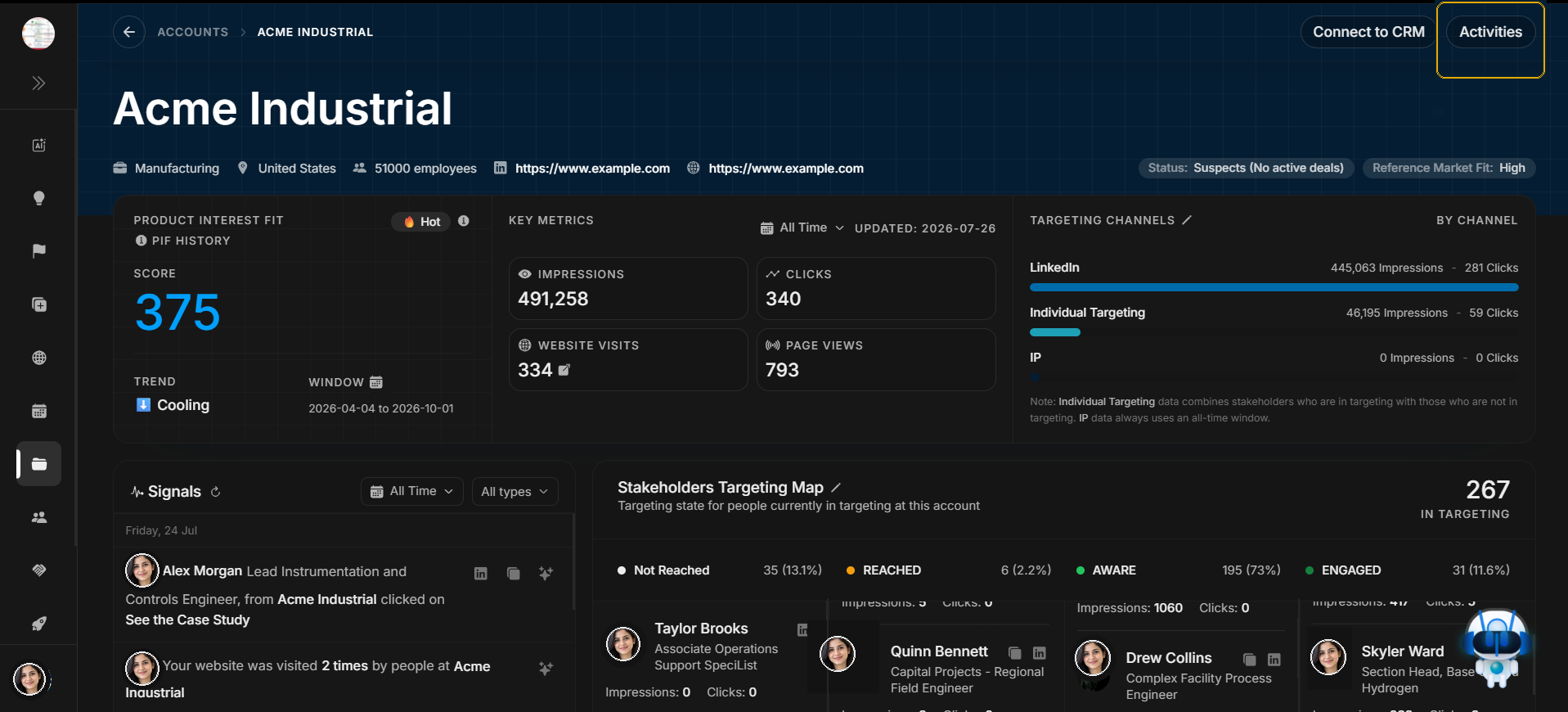Open Signals All Time filter dropdown

(412, 491)
